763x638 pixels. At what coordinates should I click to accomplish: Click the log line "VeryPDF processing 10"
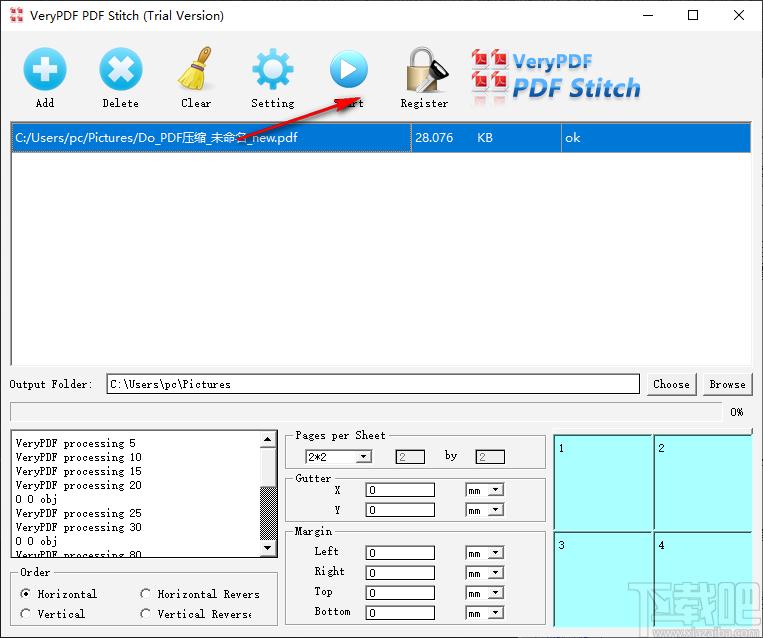(x=78, y=457)
